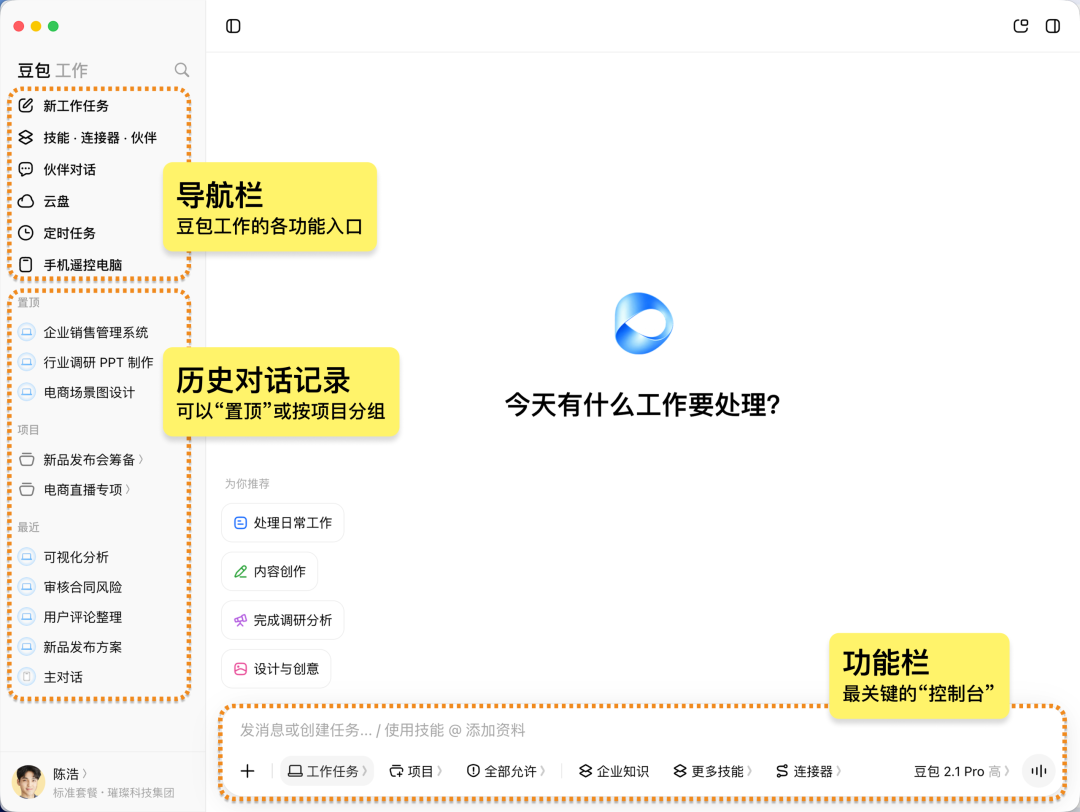Click the voice input waveform button
The height and width of the screenshot is (812, 1080).
(x=1039, y=771)
